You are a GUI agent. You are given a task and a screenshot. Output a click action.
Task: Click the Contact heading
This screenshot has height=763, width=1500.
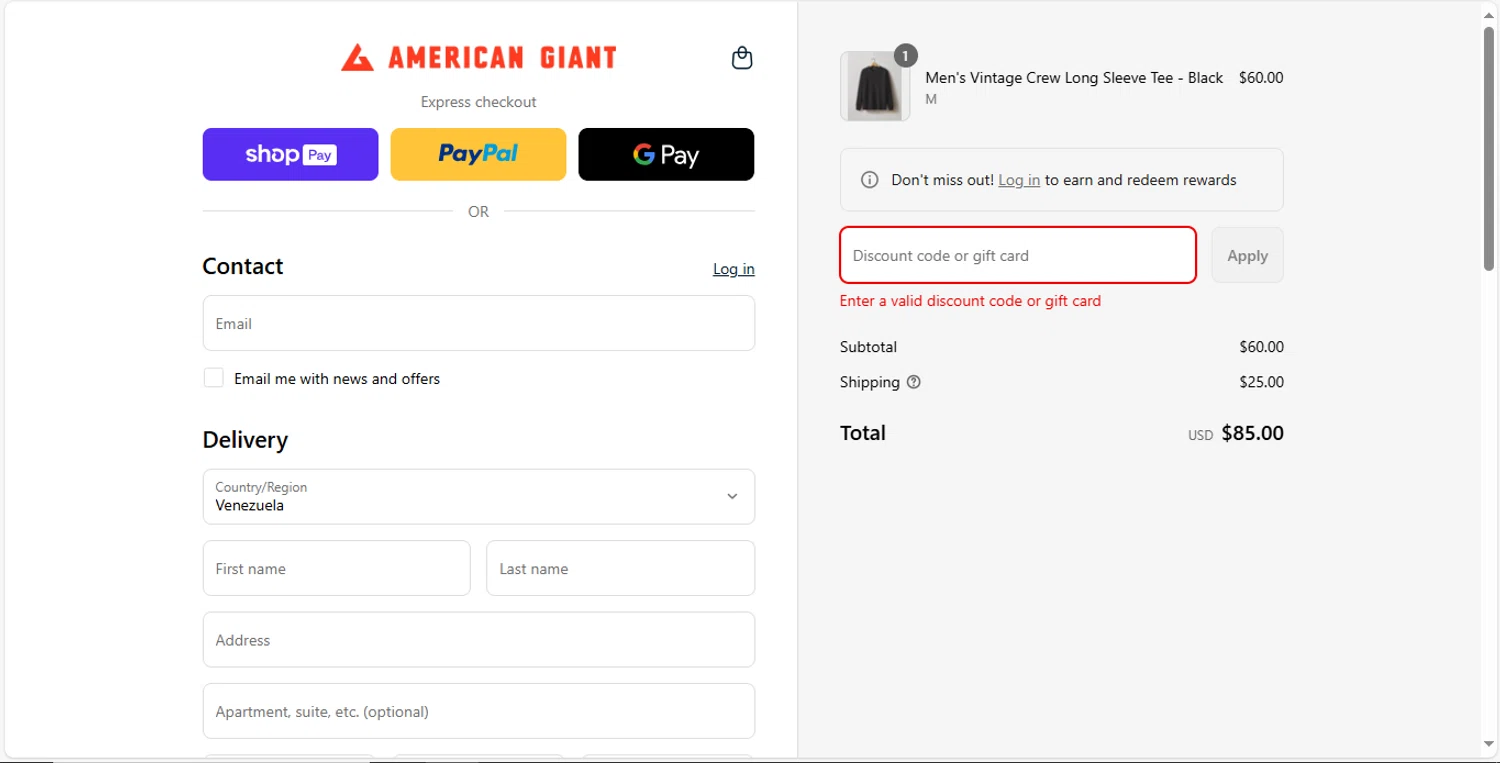click(243, 266)
